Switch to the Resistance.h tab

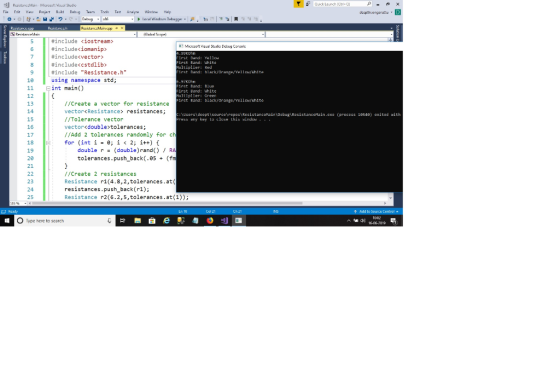pyautogui.click(x=58, y=28)
